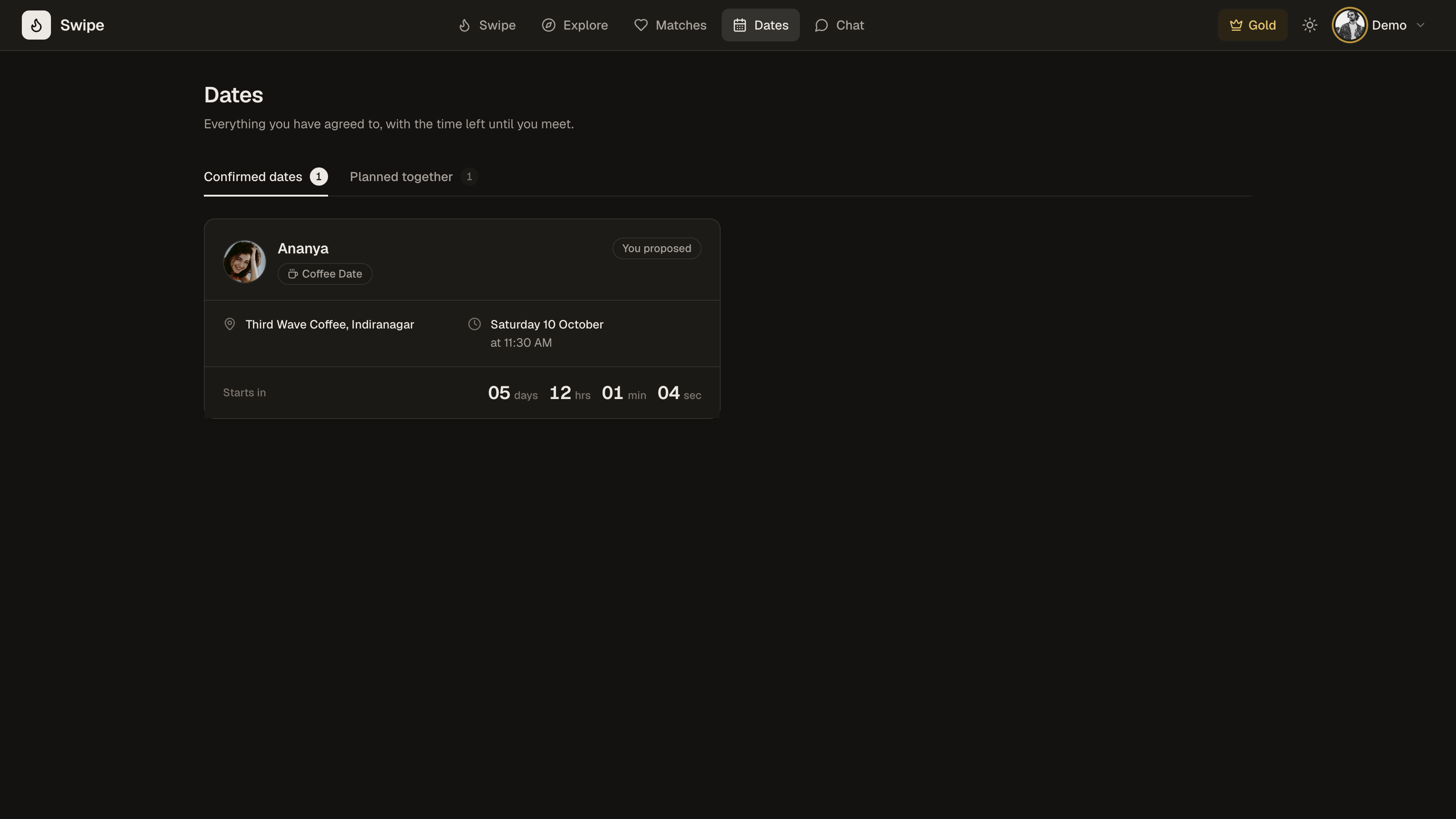Click the Swipe flame logo icon
The image size is (1456, 819).
click(x=36, y=25)
